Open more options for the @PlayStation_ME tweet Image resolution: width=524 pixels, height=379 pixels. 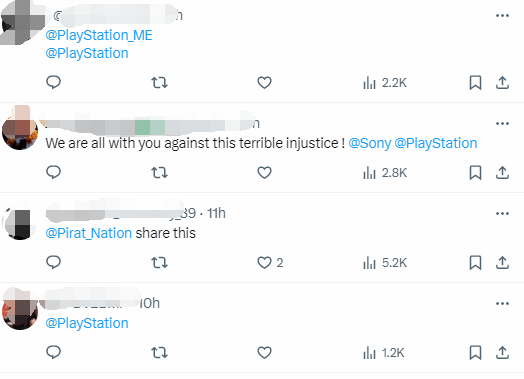pyautogui.click(x=502, y=15)
